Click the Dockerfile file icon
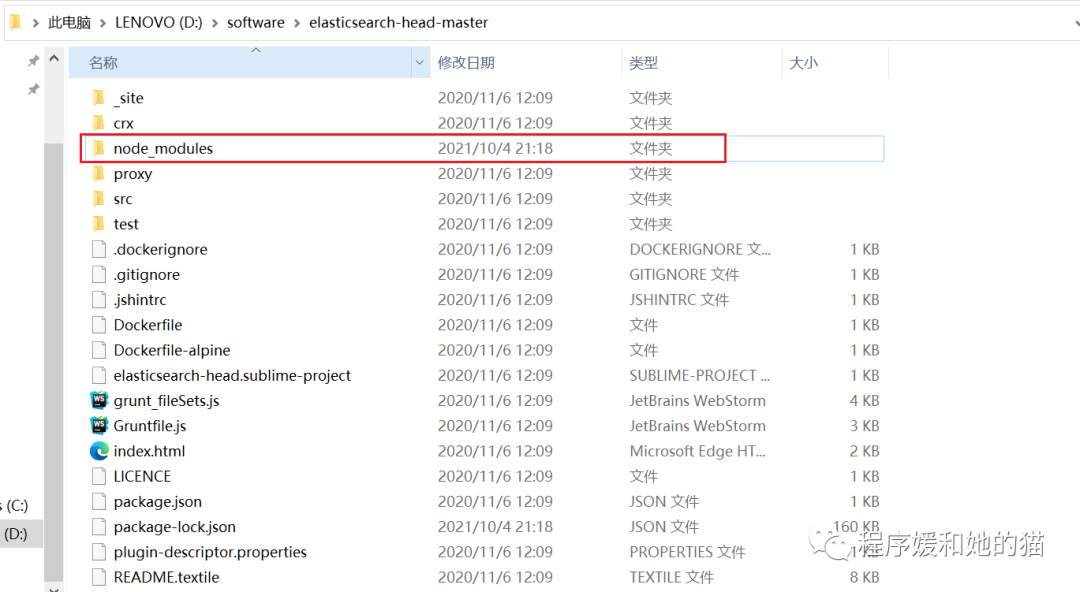The width and height of the screenshot is (1080, 592). (x=99, y=325)
